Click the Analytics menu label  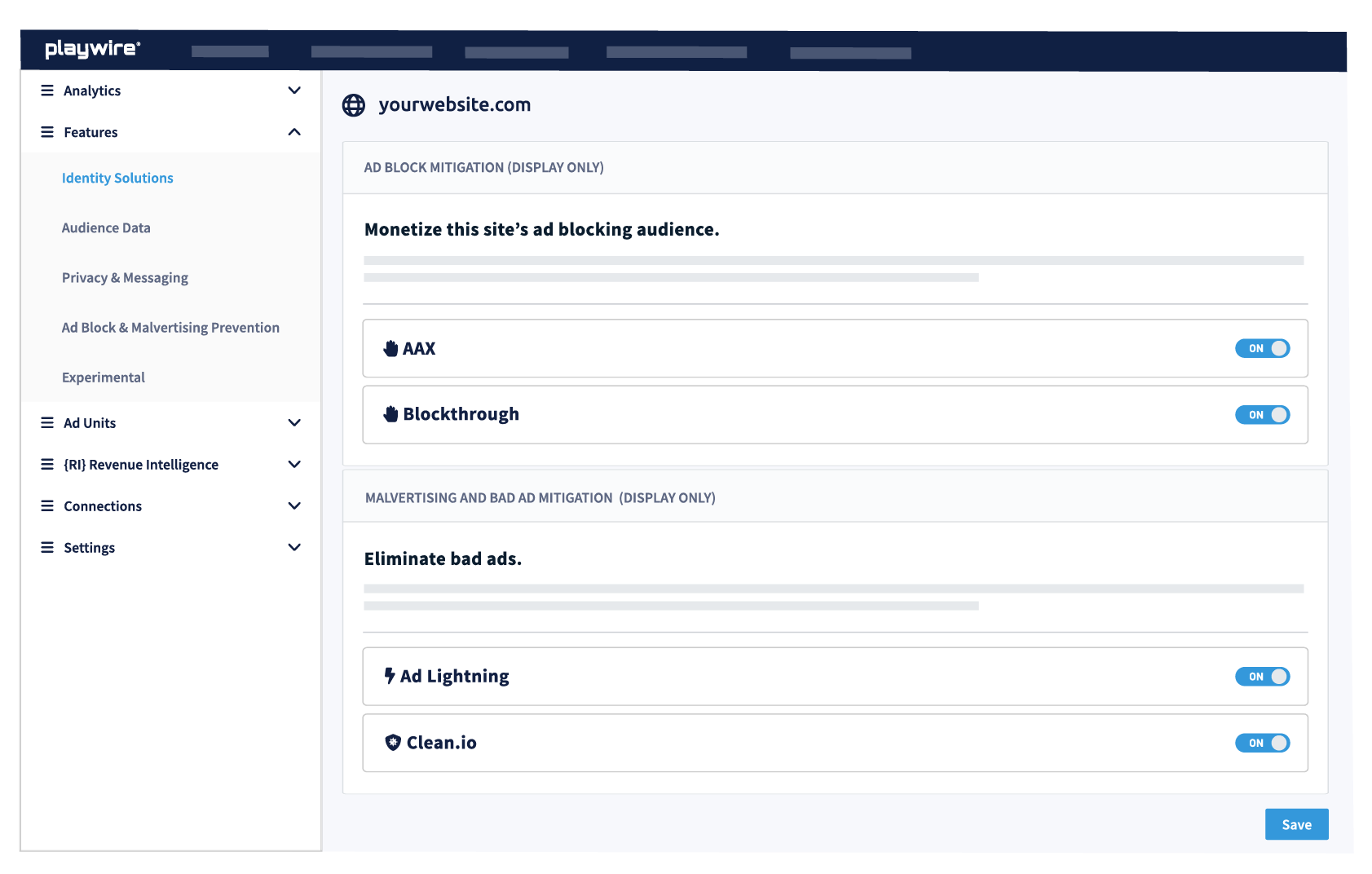(x=92, y=90)
